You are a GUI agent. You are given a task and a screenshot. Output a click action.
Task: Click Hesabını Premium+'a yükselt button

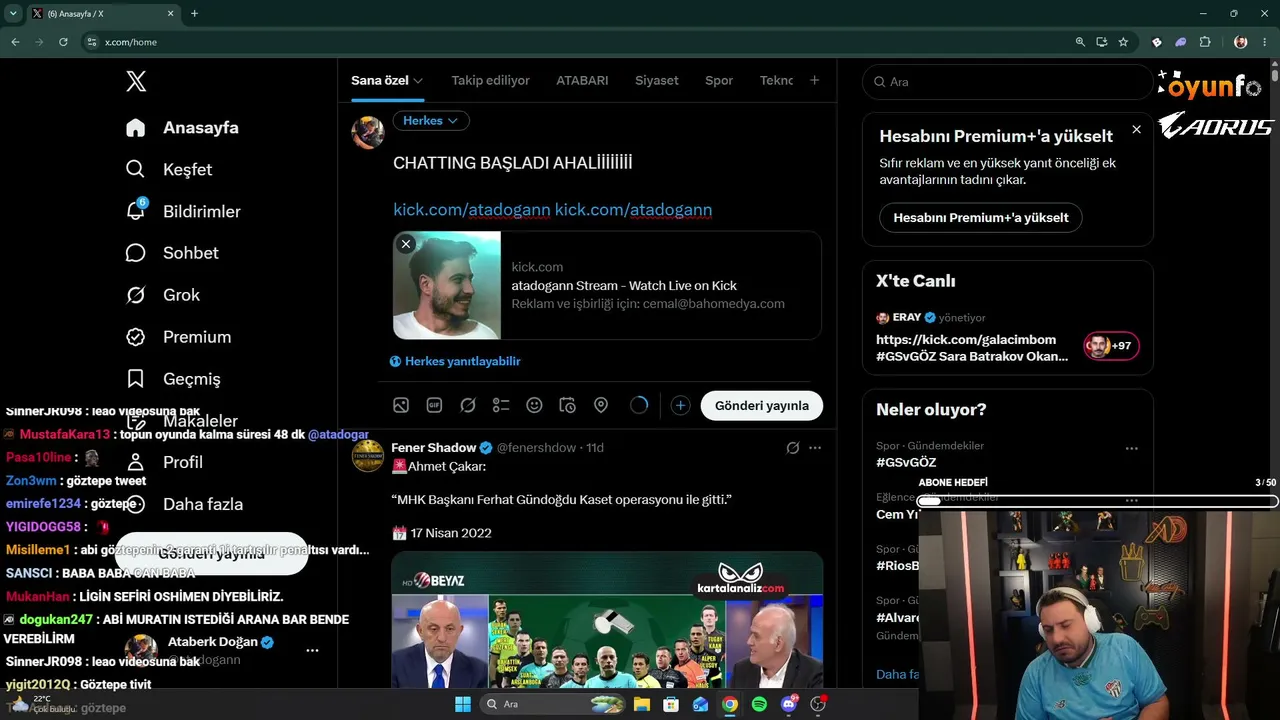981,217
